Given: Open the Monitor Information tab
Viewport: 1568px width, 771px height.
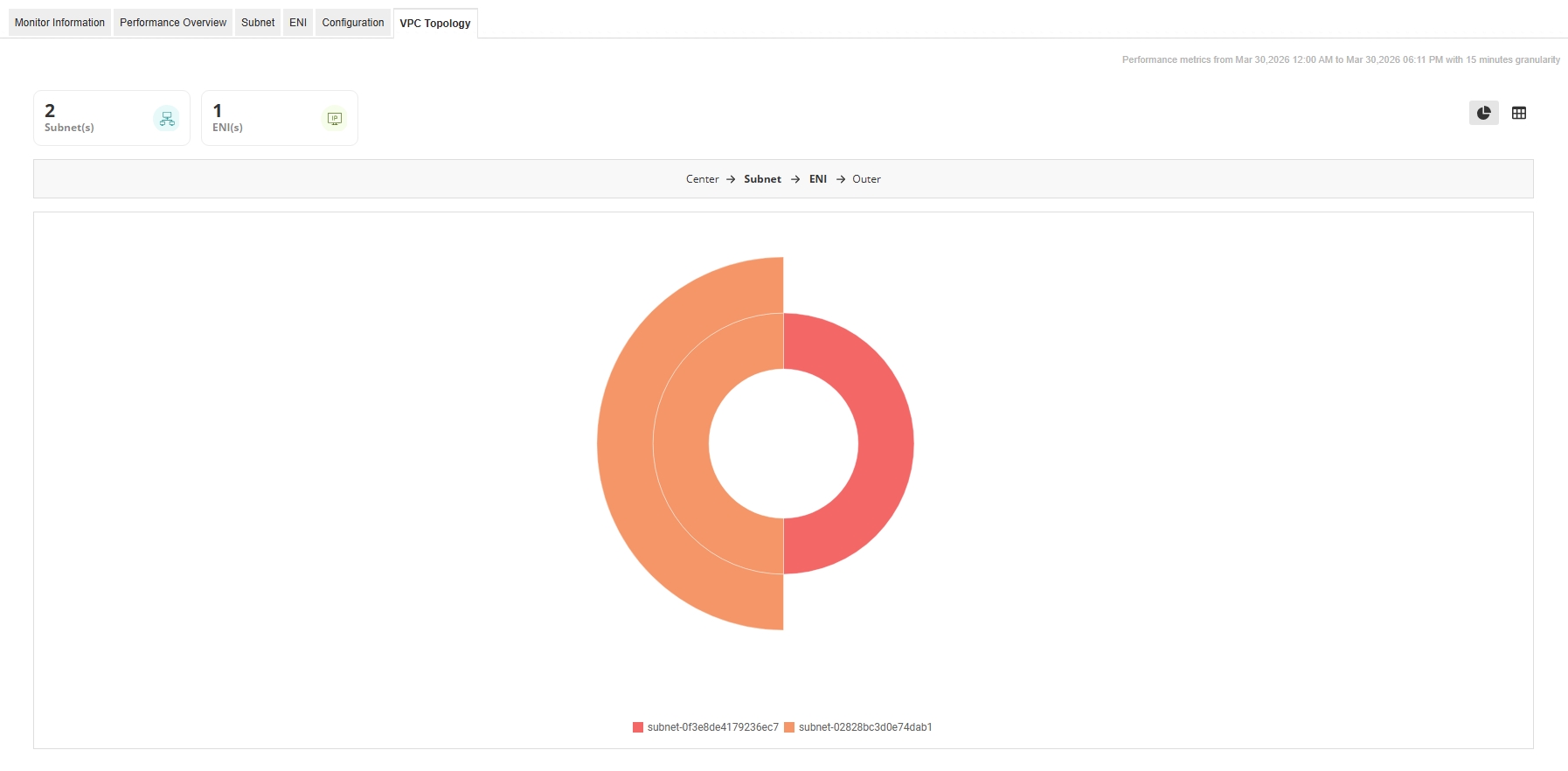Looking at the screenshot, I should (59, 23).
